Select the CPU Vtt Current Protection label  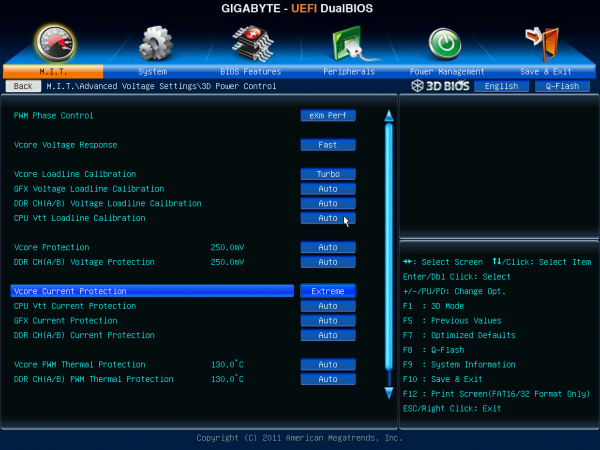click(x=75, y=306)
